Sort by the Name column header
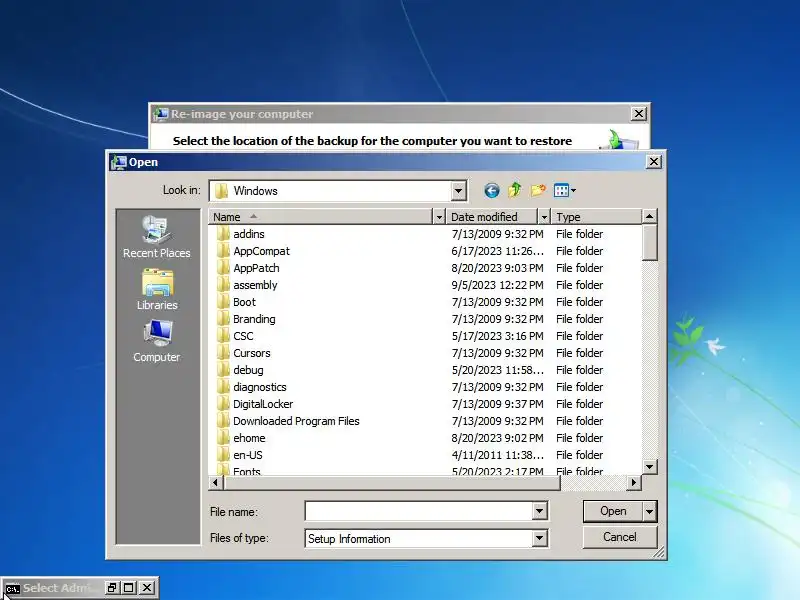Image resolution: width=800 pixels, height=600 pixels. (320, 217)
